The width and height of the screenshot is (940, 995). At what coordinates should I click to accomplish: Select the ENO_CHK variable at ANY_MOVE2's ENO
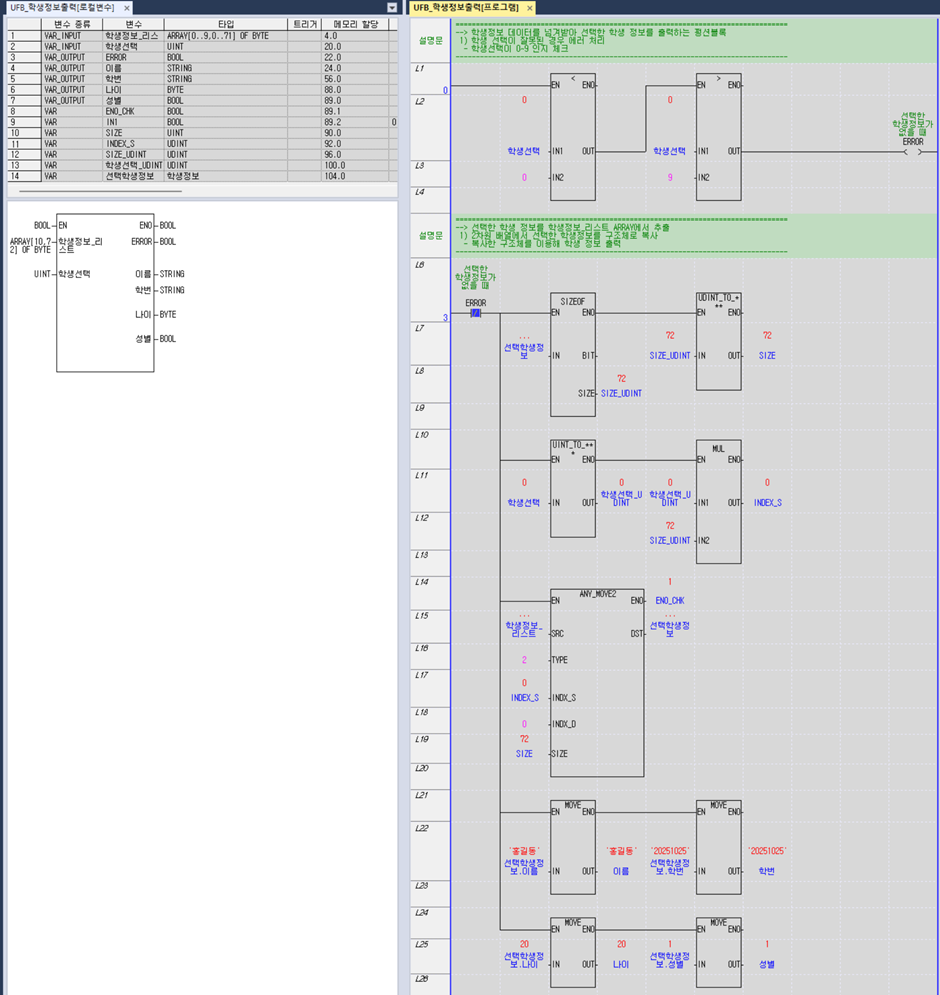coord(670,600)
